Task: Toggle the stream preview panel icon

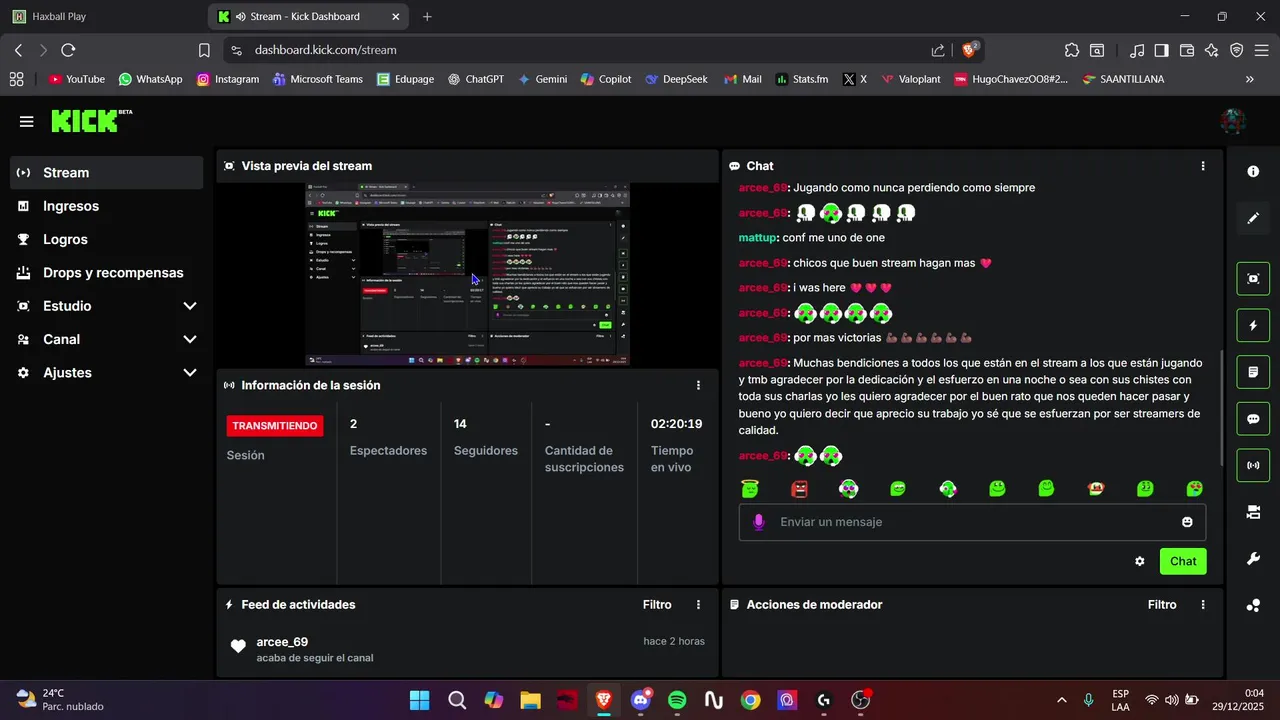Action: (1253, 279)
